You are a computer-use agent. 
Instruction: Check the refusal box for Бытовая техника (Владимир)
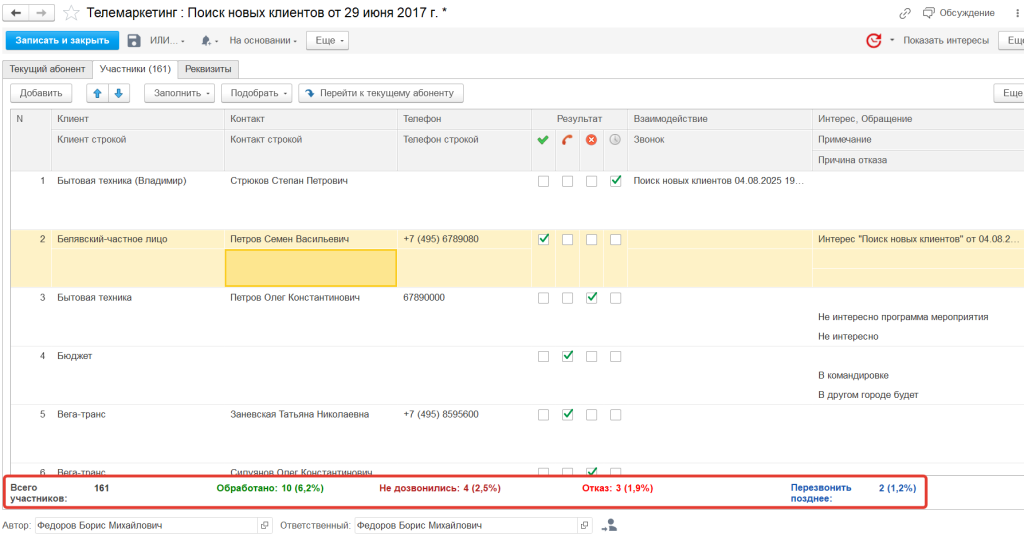pos(591,182)
